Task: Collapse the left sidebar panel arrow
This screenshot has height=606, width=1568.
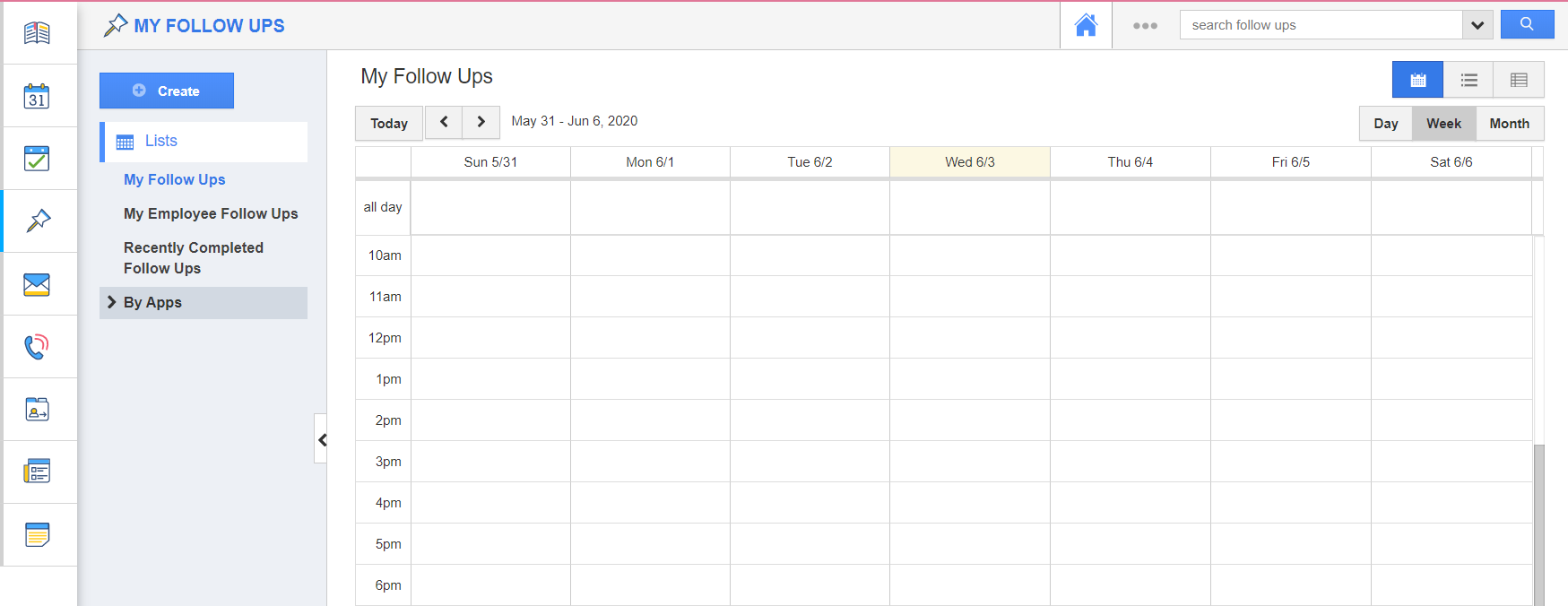Action: (321, 439)
